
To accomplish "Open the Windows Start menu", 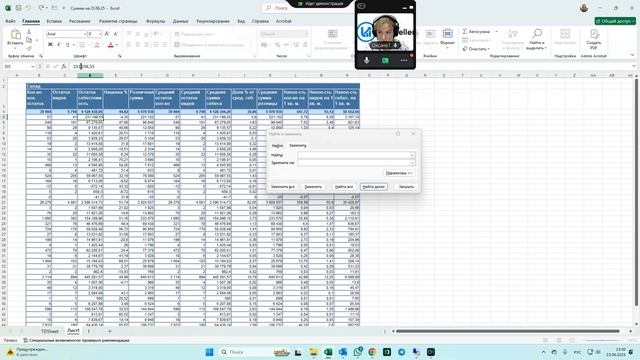I will pos(209,352).
